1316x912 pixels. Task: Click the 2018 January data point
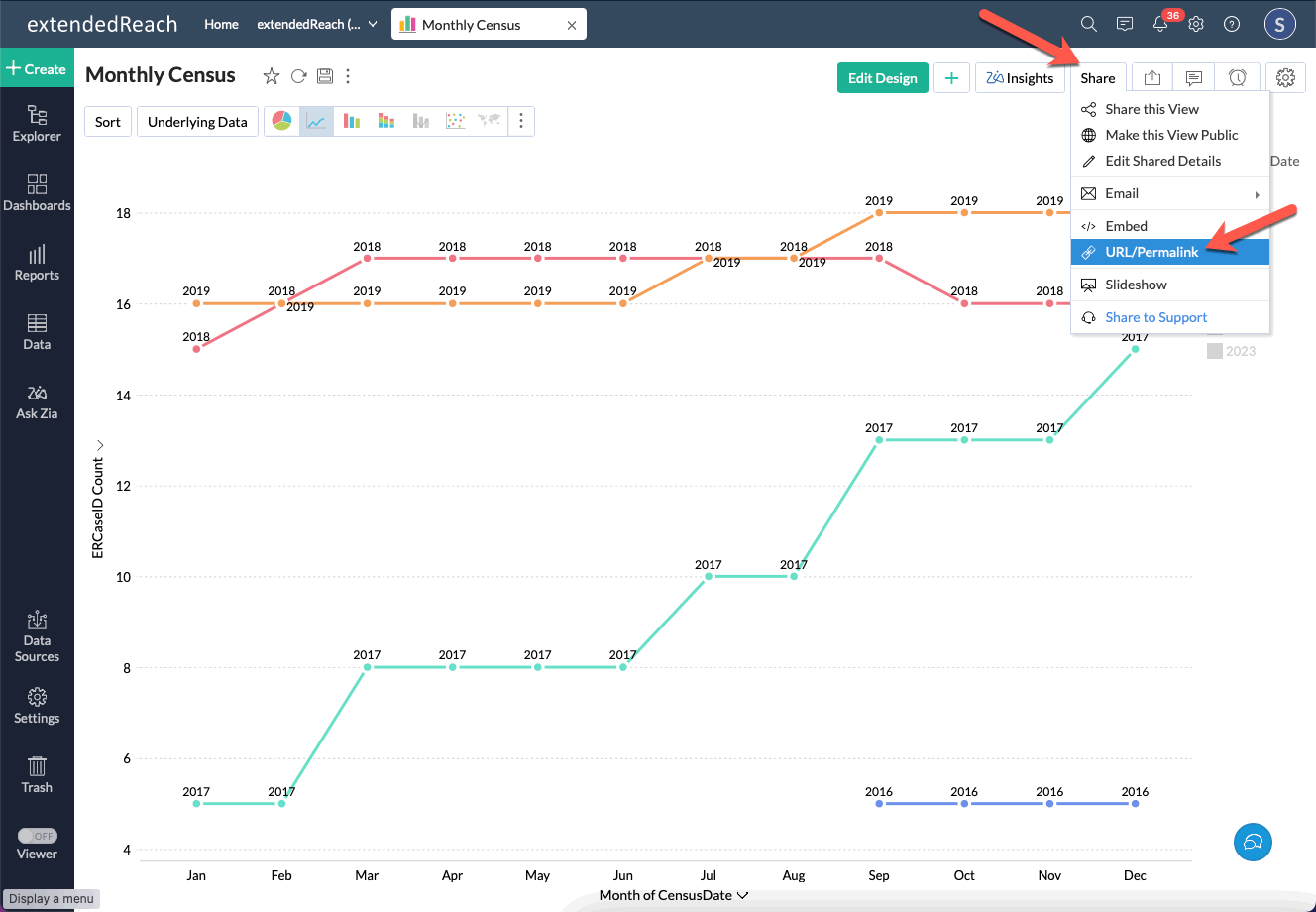196,349
